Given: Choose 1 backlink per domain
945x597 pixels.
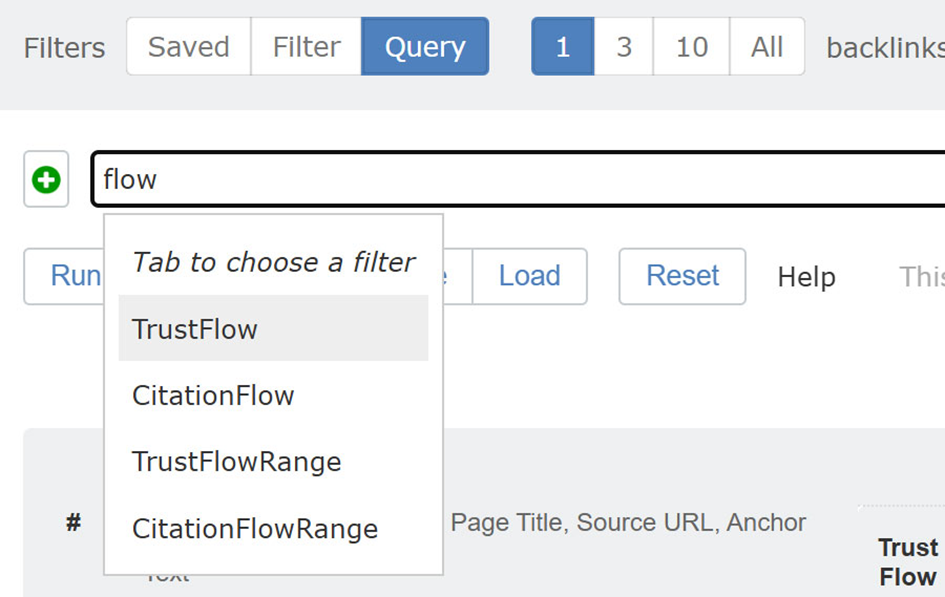Looking at the screenshot, I should (562, 47).
